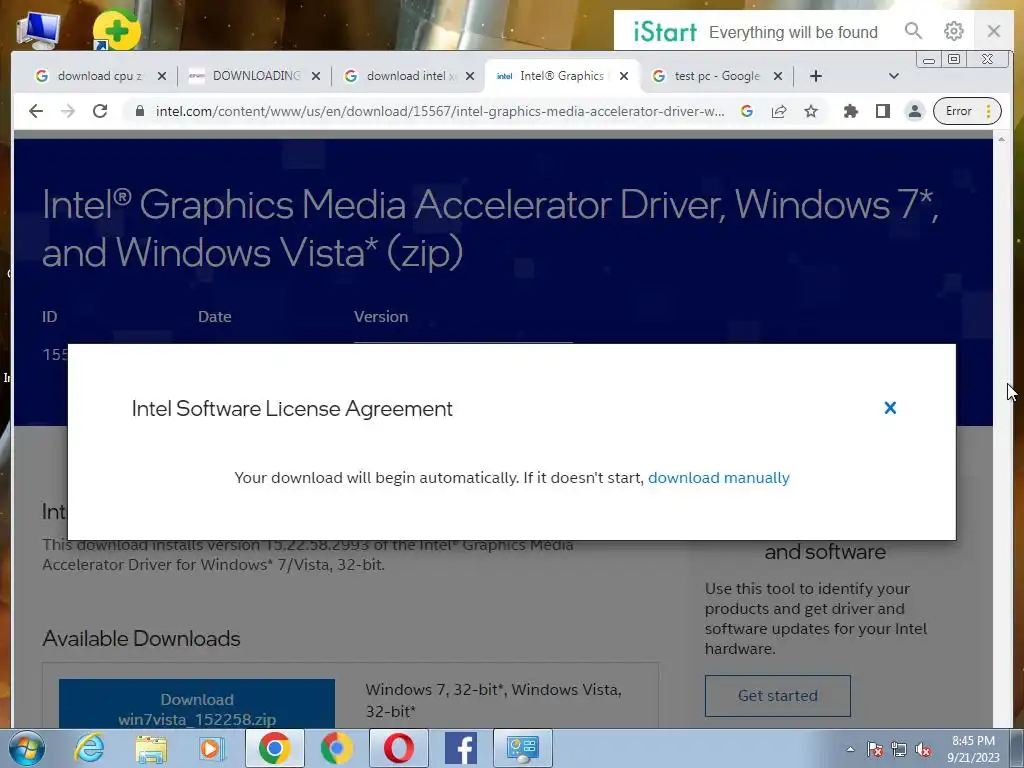Open the share page icon in address bar
Viewport: 1024px width, 768px height.
point(778,111)
